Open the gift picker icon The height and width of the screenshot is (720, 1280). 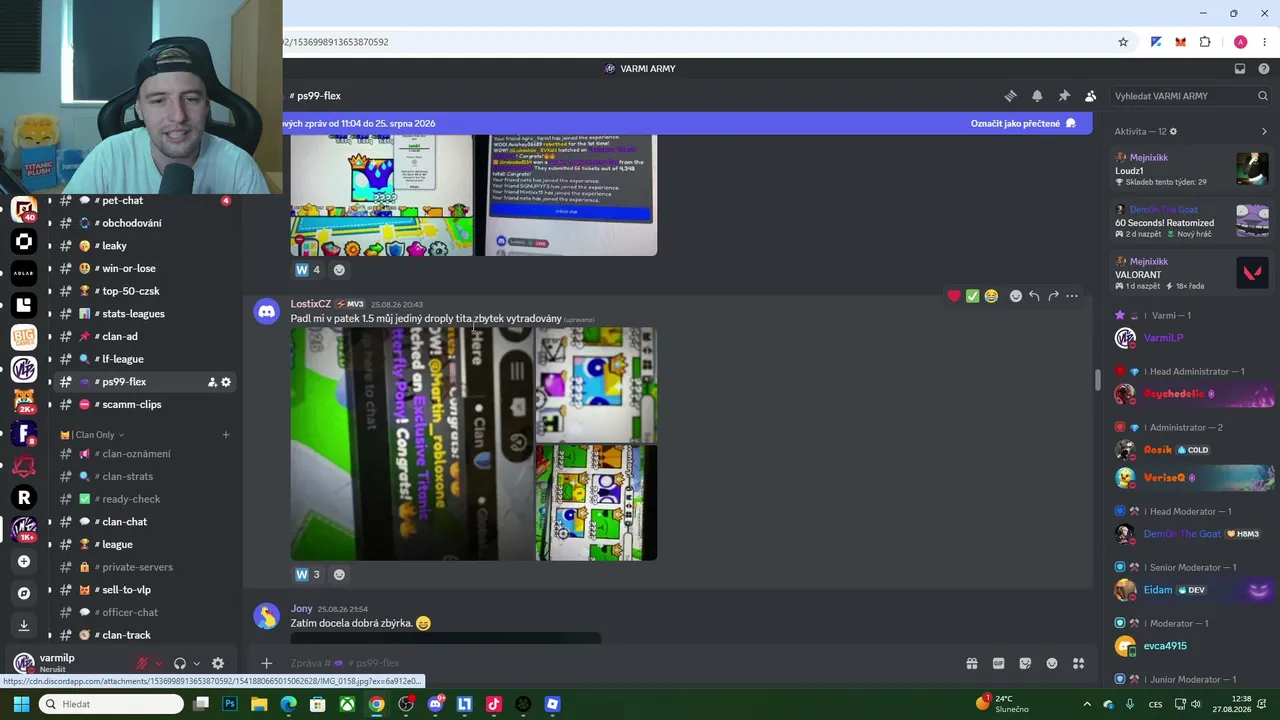coord(971,663)
